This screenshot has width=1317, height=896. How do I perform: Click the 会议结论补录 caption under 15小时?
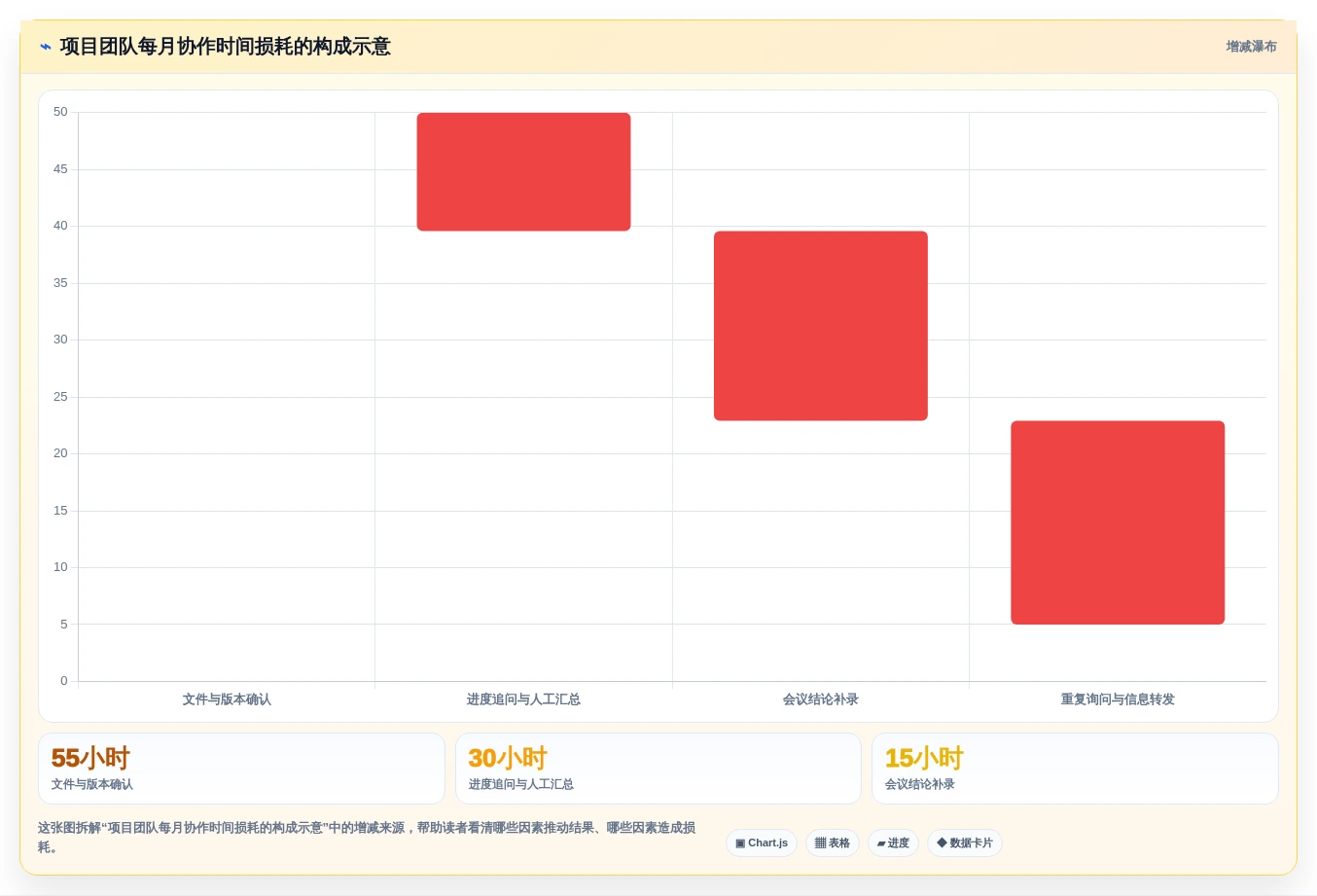920,784
